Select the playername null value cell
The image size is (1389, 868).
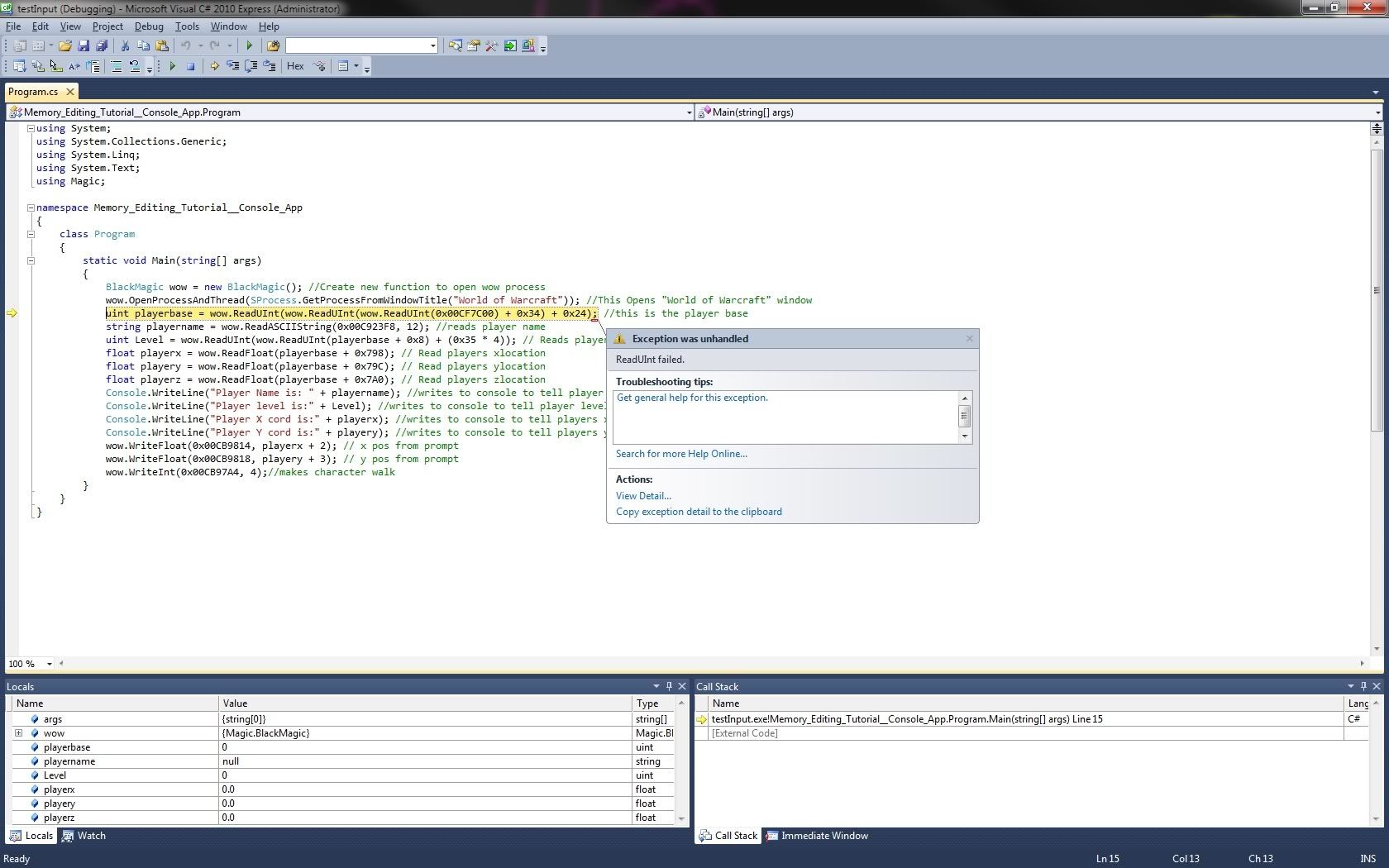(x=426, y=761)
